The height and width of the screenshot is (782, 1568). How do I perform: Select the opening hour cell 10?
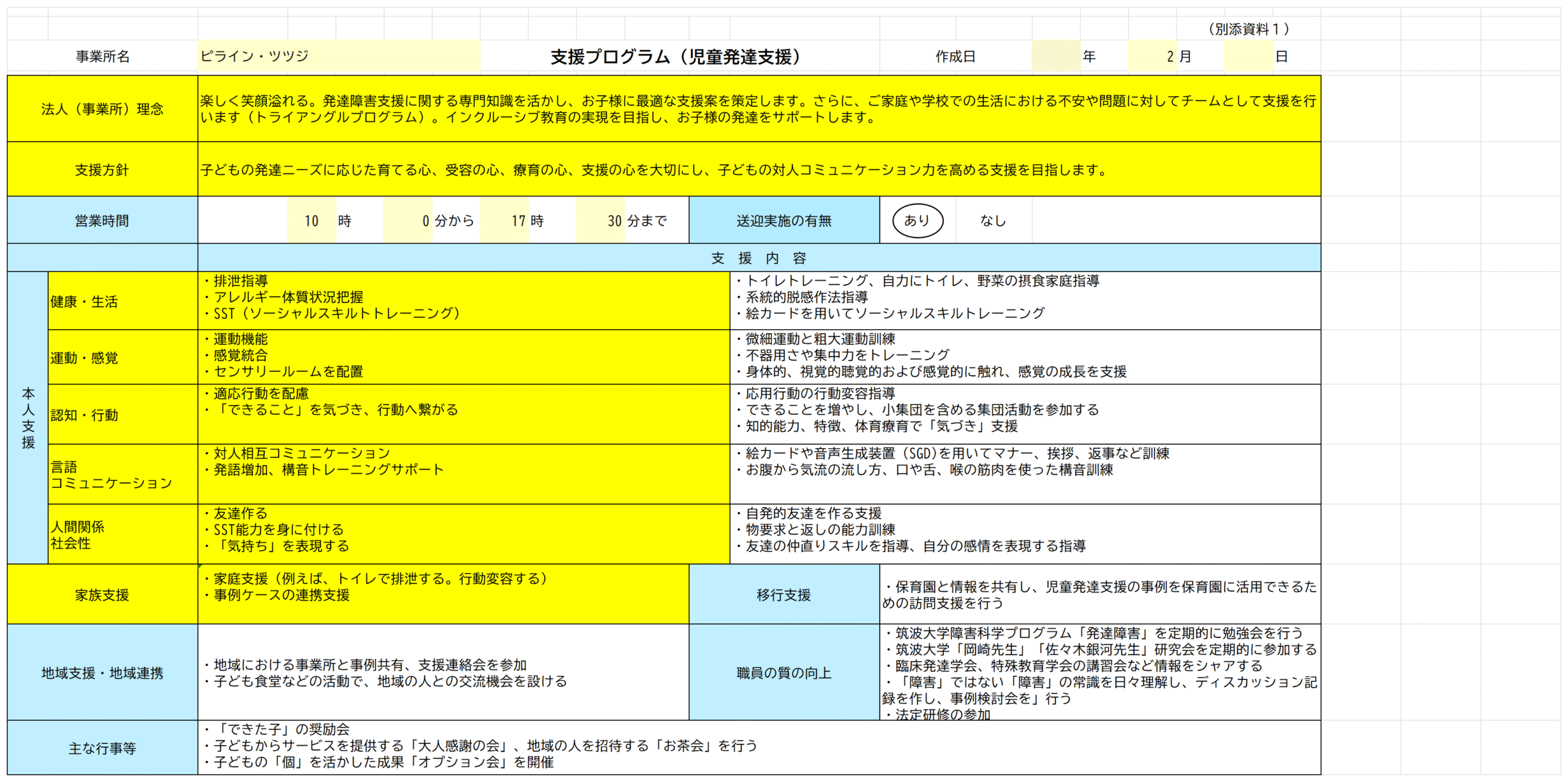pyautogui.click(x=312, y=220)
